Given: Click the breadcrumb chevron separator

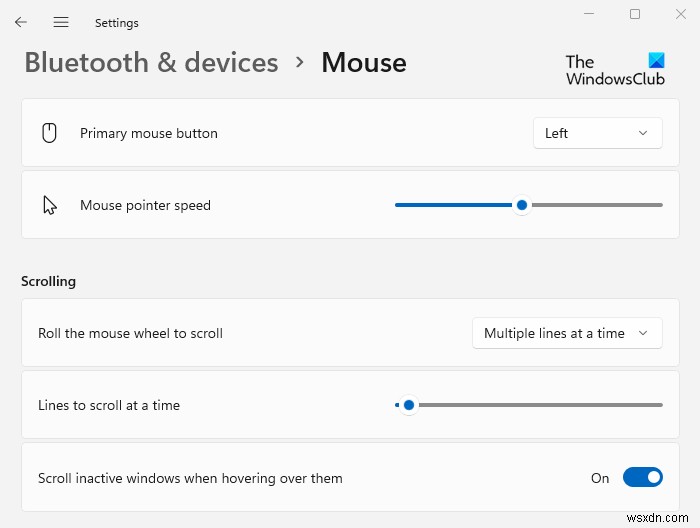Looking at the screenshot, I should pyautogui.click(x=300, y=62).
